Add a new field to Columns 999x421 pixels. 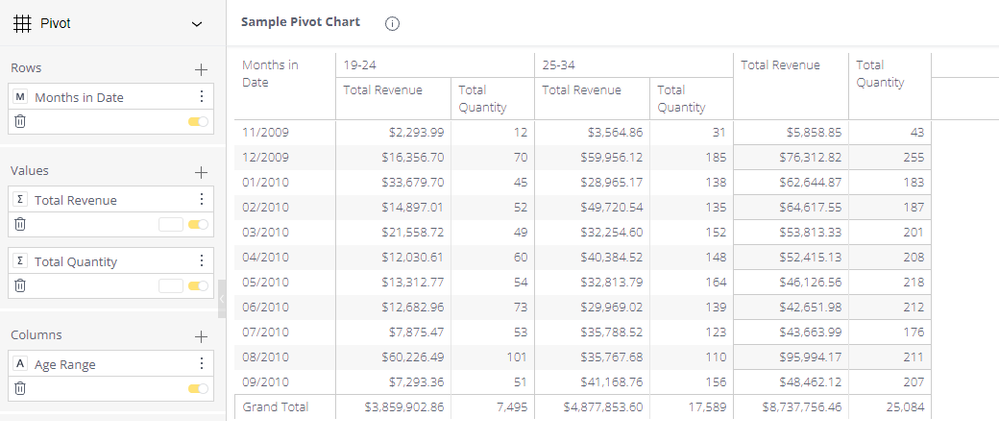[201, 336]
